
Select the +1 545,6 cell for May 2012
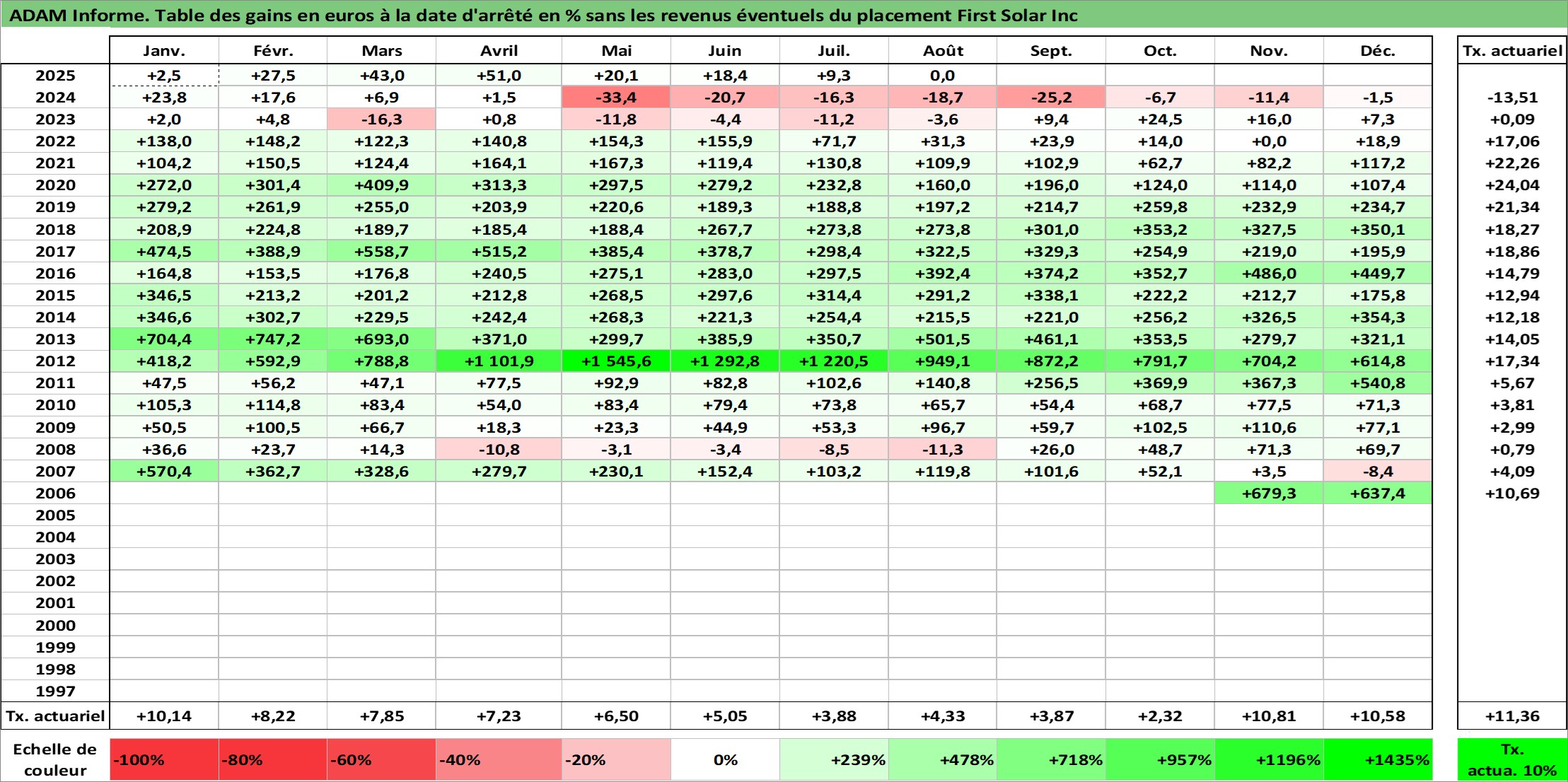click(617, 361)
